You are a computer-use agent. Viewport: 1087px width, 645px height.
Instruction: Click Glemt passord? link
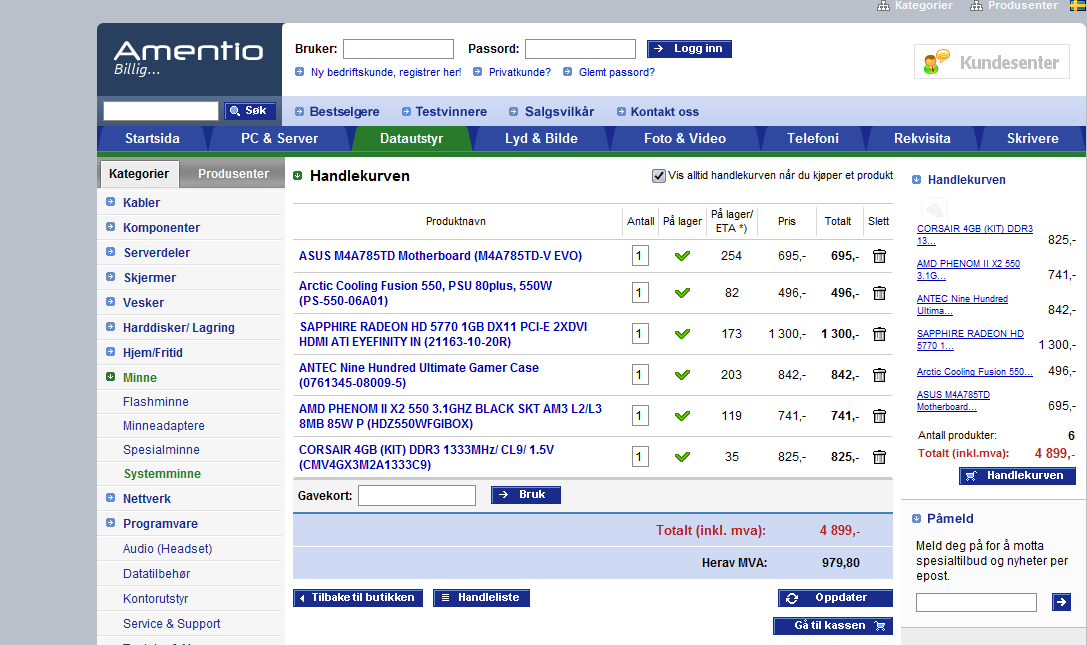pyautogui.click(x=616, y=72)
